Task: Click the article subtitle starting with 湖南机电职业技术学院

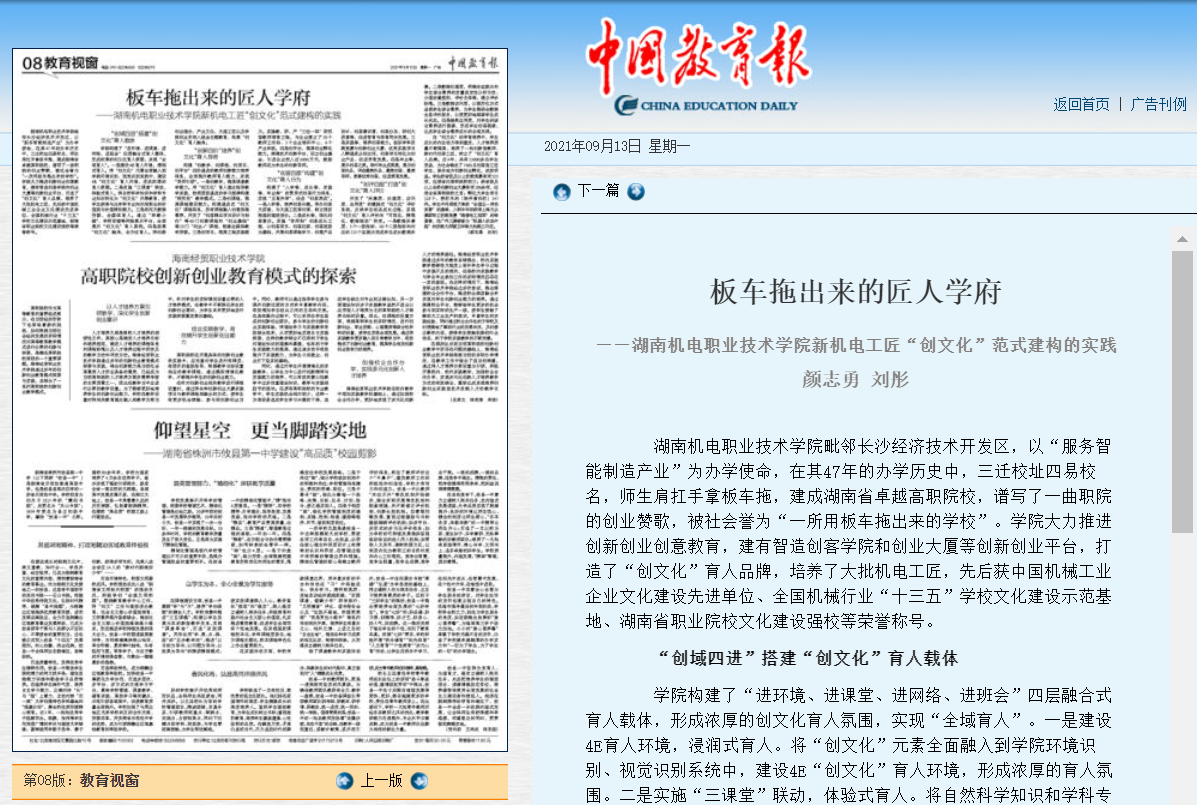Action: [857, 346]
